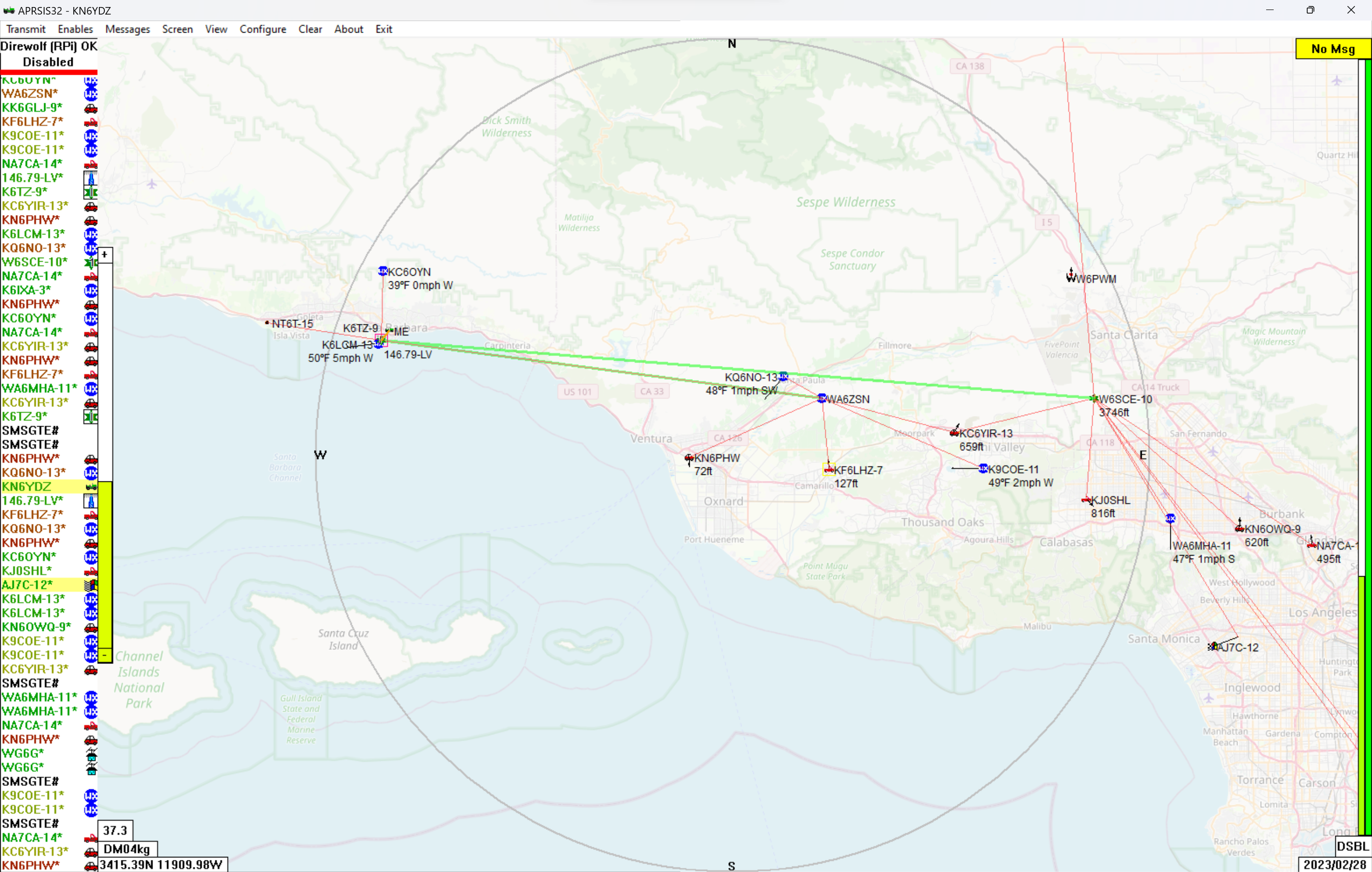
Task: Click the car icon beside KN6OWQ-9* in list
Action: click(x=91, y=628)
